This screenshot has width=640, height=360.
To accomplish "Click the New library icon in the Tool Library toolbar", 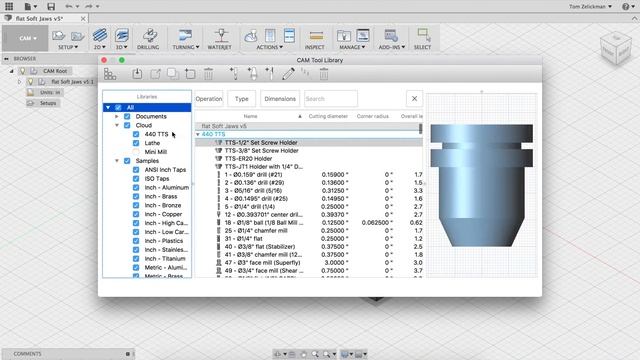I will tap(190, 74).
